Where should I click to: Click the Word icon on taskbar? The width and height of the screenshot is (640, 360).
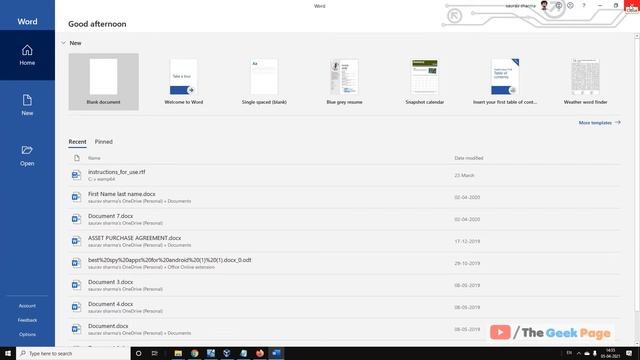[276, 353]
